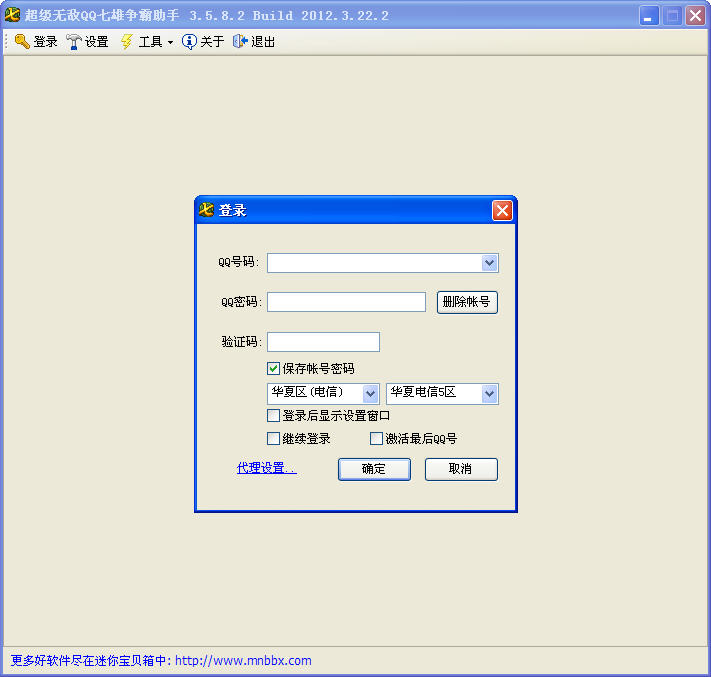Click the 登录 dialog title icon
711x677 pixels.
(x=206, y=209)
